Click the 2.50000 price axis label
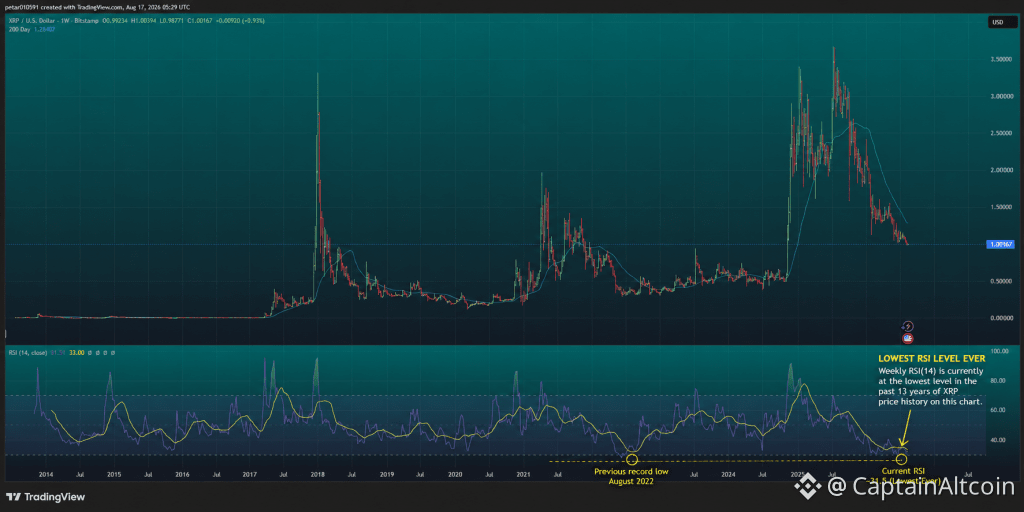 coord(1000,133)
